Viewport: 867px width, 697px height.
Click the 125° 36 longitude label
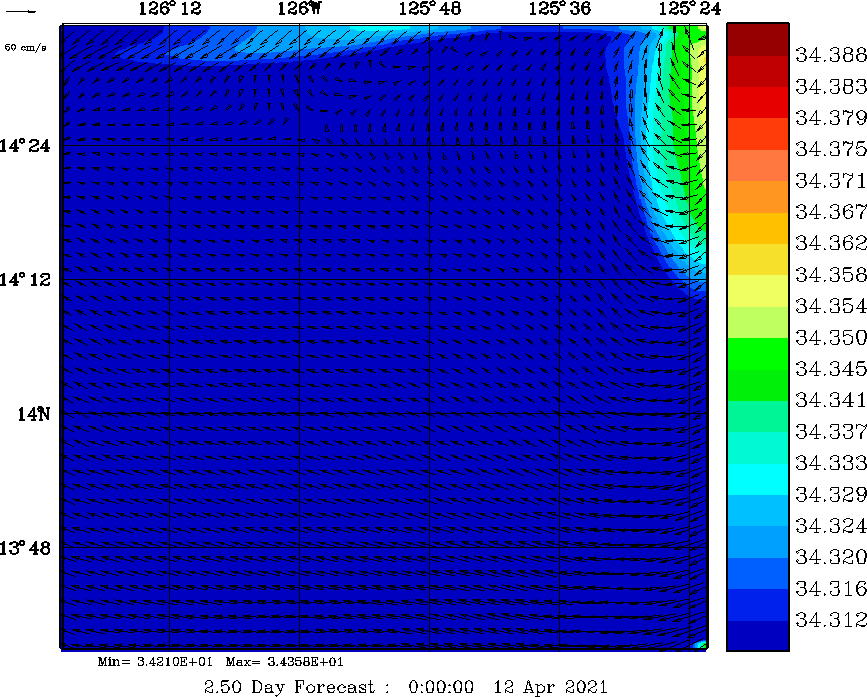(560, 8)
